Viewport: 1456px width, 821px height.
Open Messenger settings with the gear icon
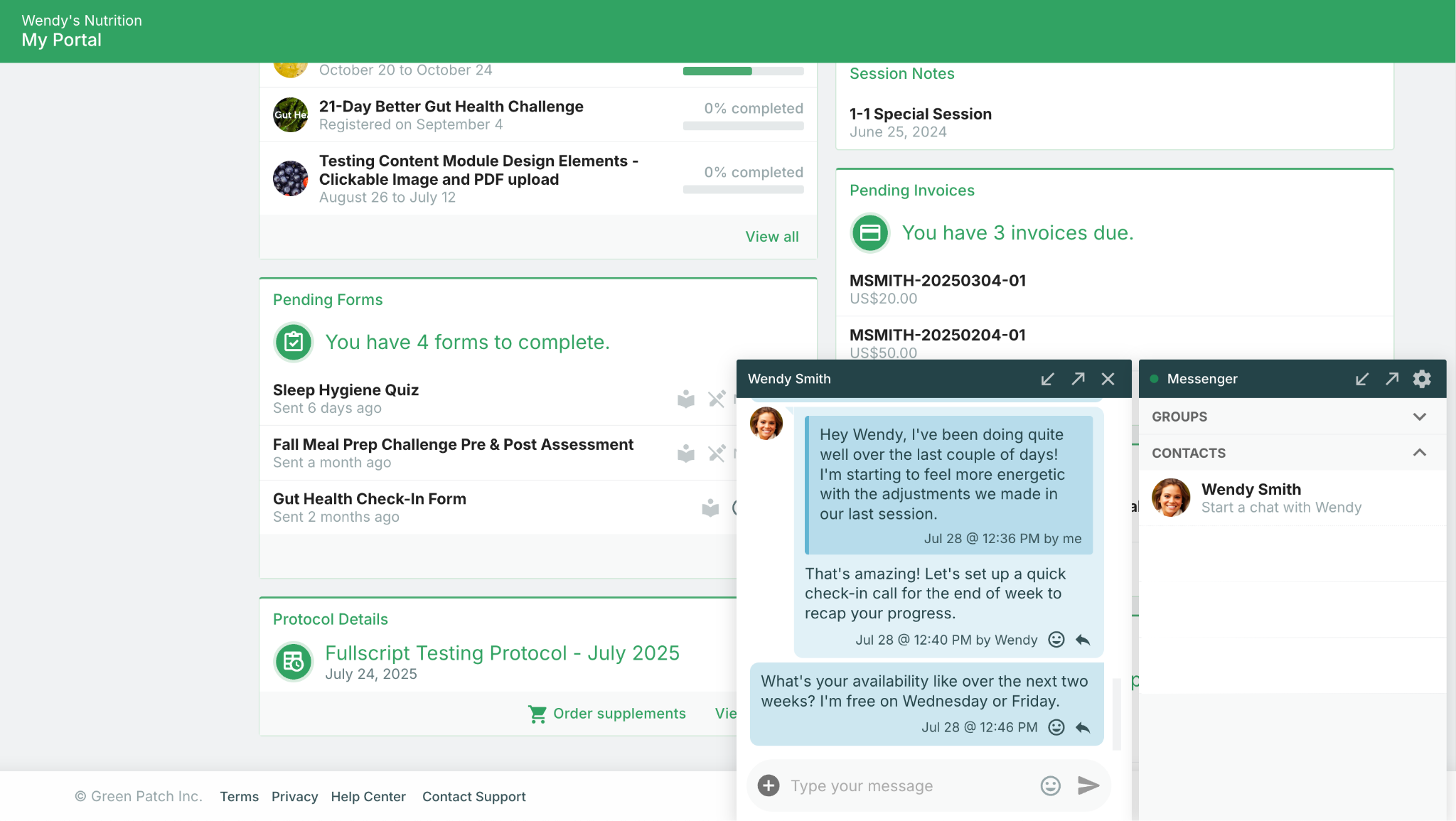click(1422, 379)
